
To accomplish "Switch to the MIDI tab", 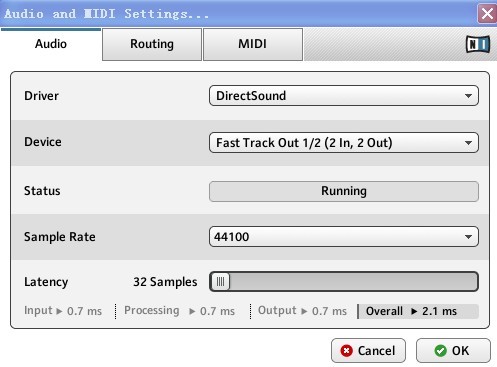I will (x=253, y=44).
